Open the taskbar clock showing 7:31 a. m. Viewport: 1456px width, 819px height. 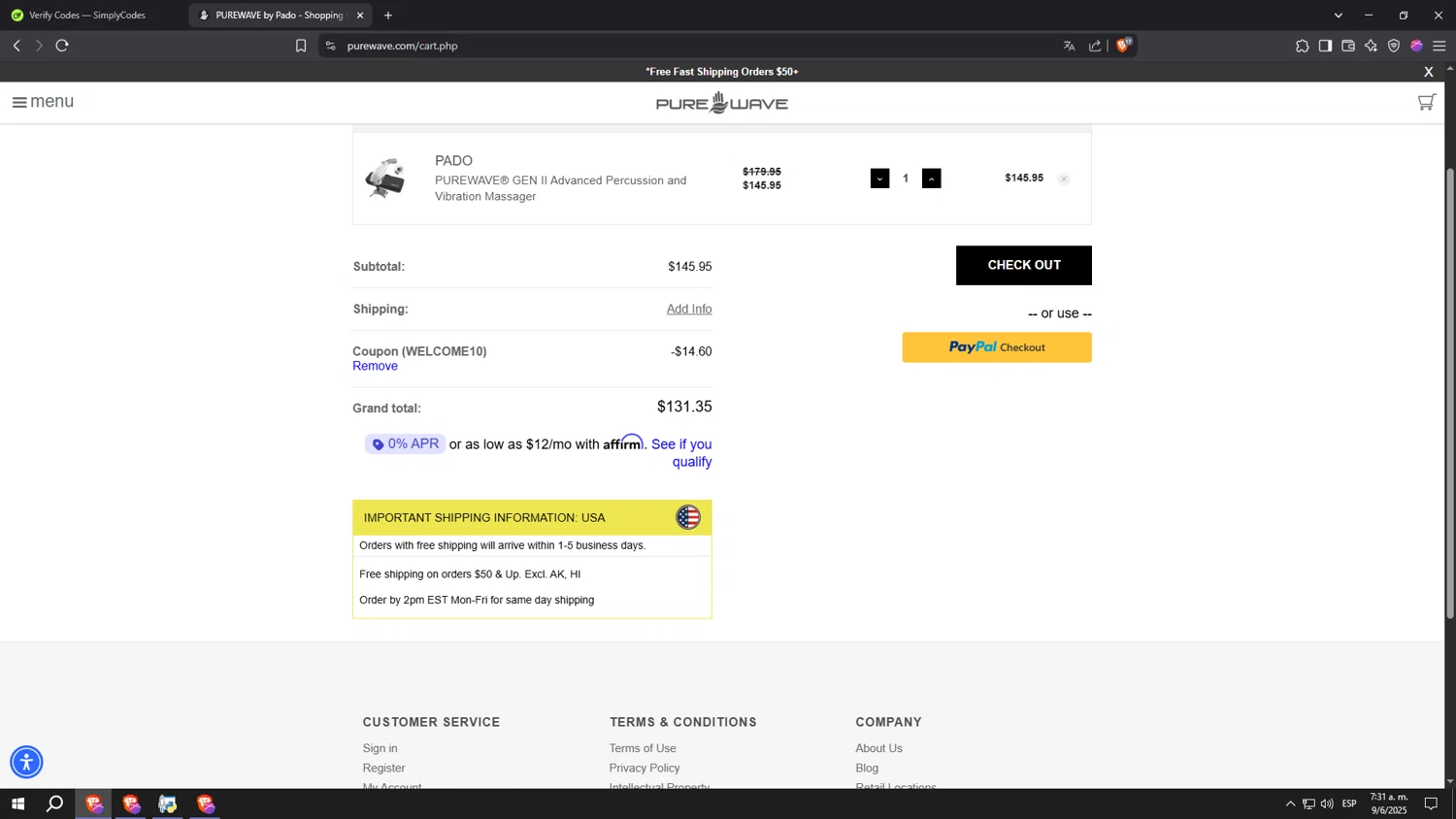click(x=1388, y=803)
